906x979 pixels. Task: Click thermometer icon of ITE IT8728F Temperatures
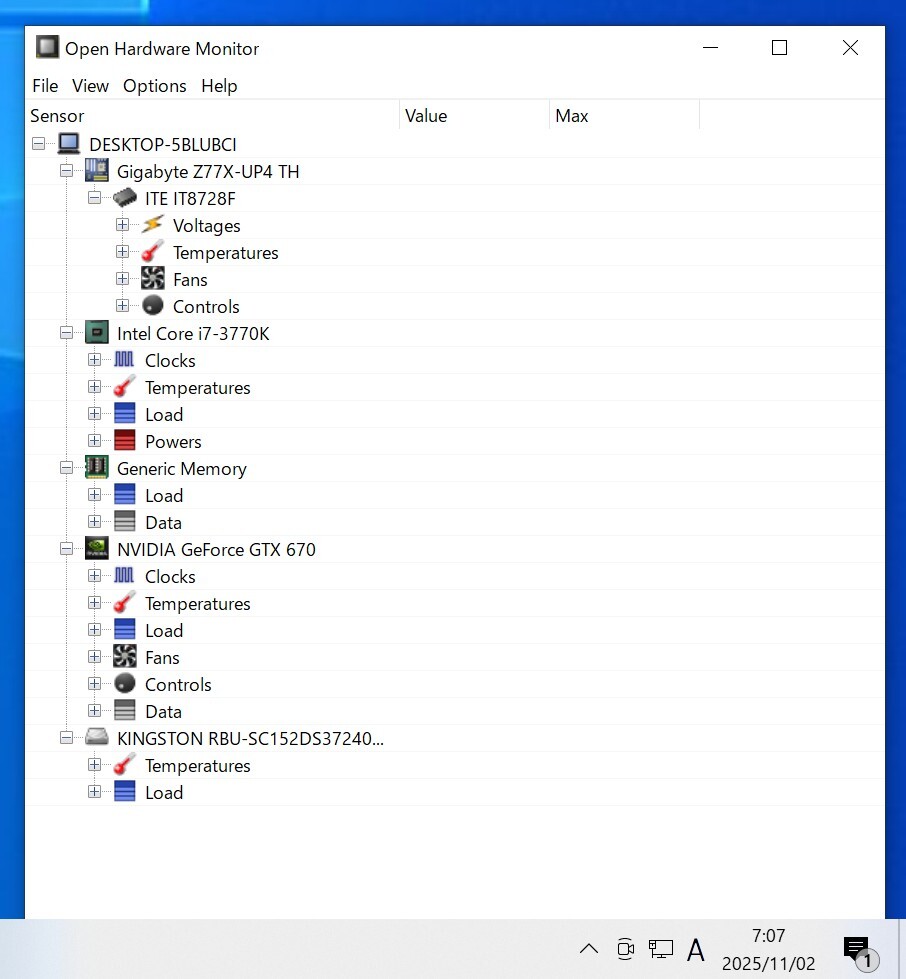click(152, 252)
